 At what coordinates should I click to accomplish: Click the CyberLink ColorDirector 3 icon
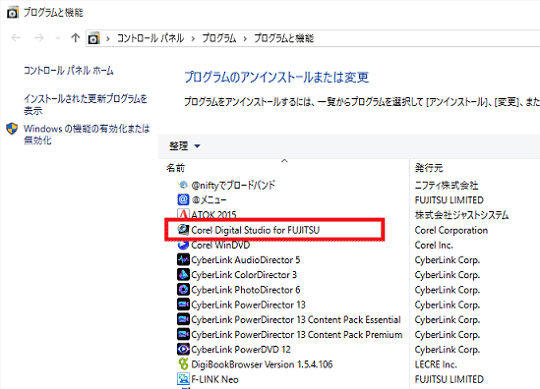183,275
